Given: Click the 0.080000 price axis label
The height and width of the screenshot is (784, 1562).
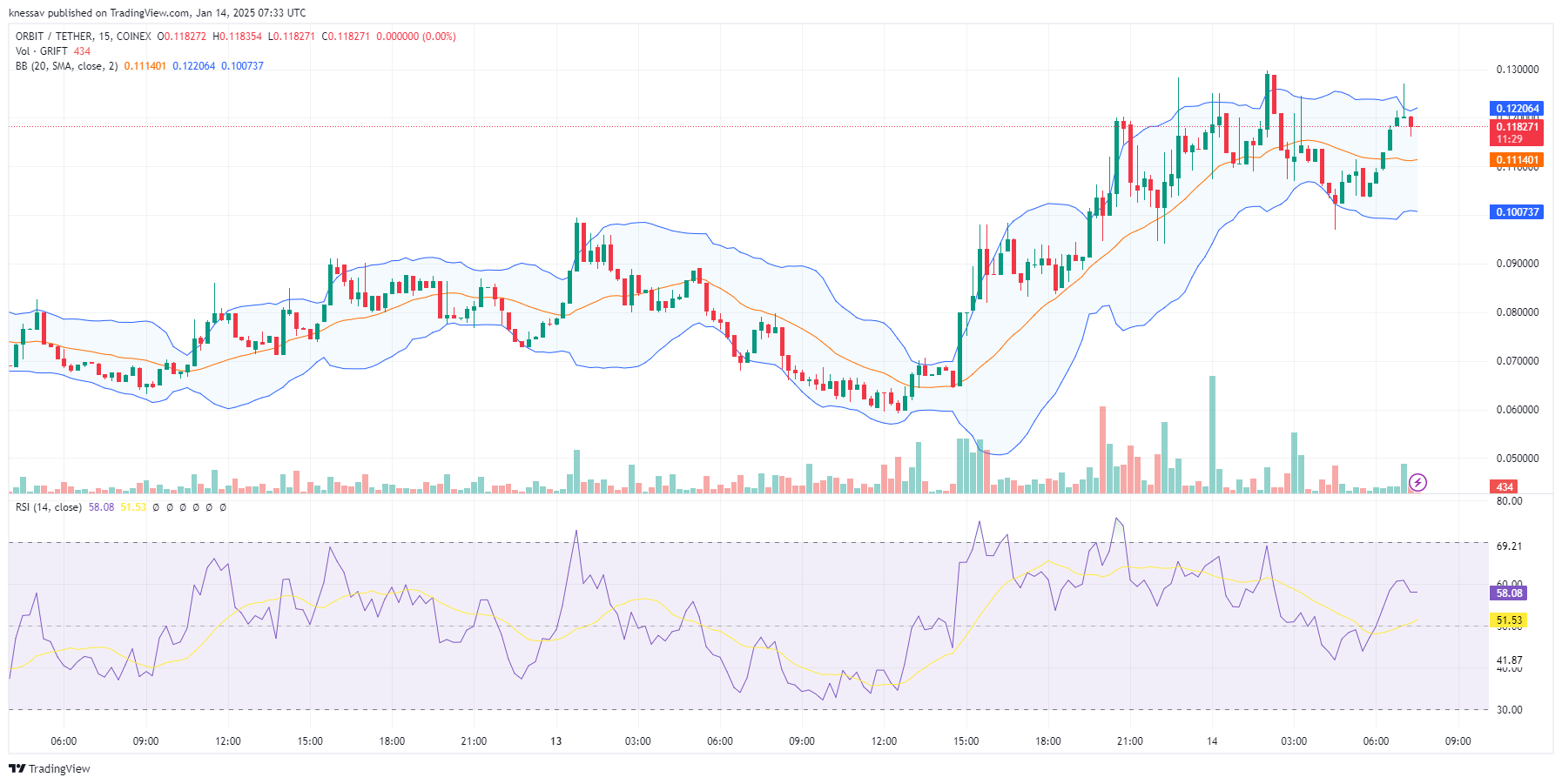Looking at the screenshot, I should coord(1518,312).
